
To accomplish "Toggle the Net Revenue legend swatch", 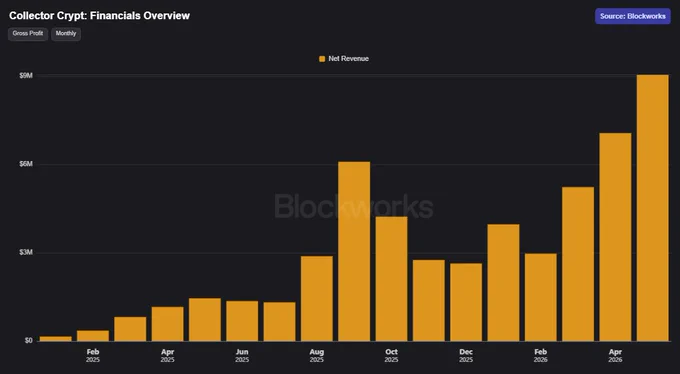I will coord(322,59).
